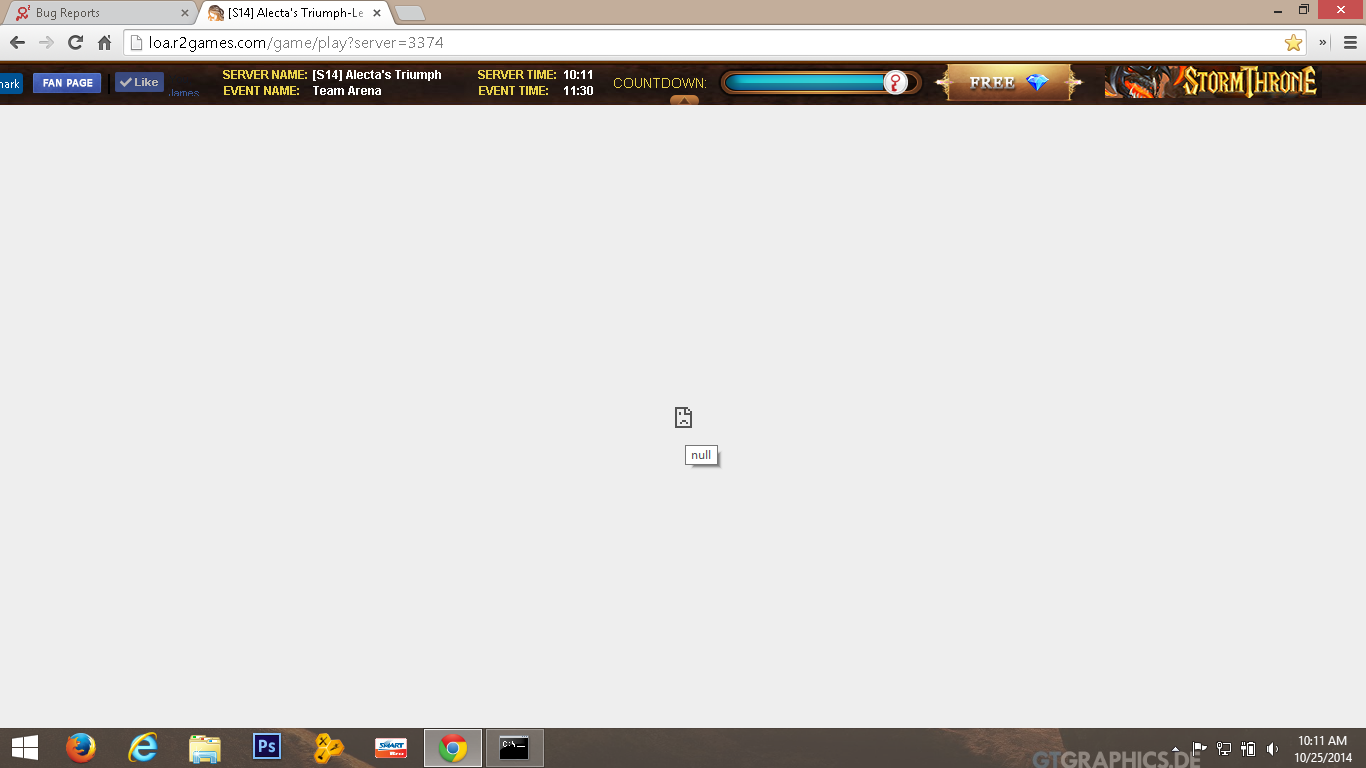Expand the bookmarks overflow chevron
Viewport: 1366px width, 768px height.
pyautogui.click(x=1323, y=43)
